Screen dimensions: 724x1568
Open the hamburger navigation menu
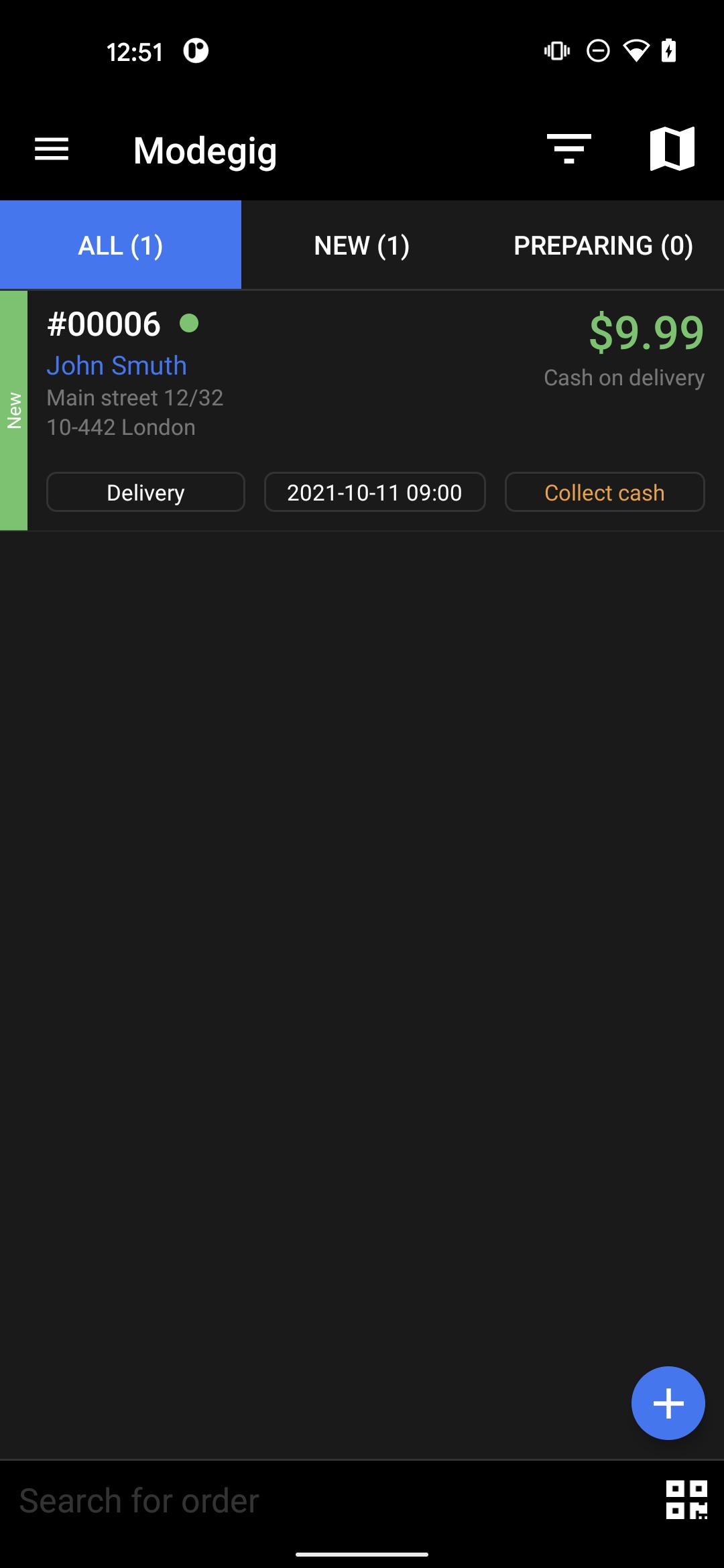(x=52, y=149)
